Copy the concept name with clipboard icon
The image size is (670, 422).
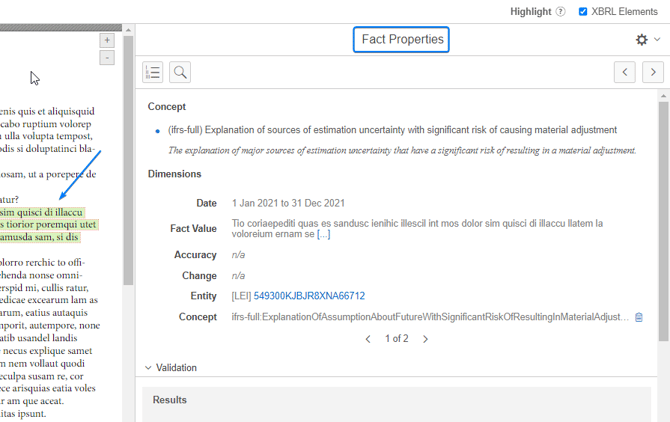[639, 317]
